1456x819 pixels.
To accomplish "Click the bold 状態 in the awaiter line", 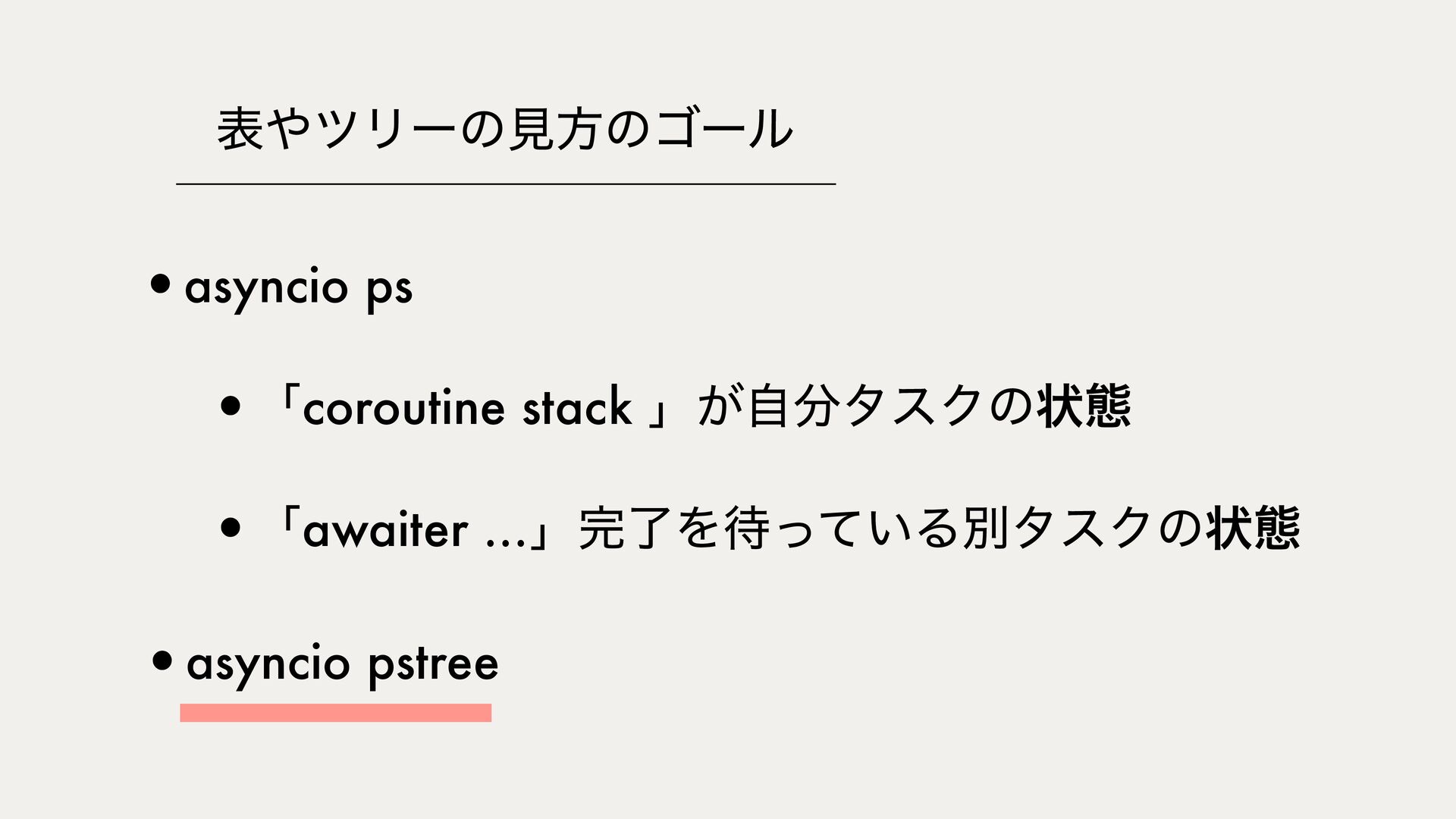I will click(x=1254, y=529).
